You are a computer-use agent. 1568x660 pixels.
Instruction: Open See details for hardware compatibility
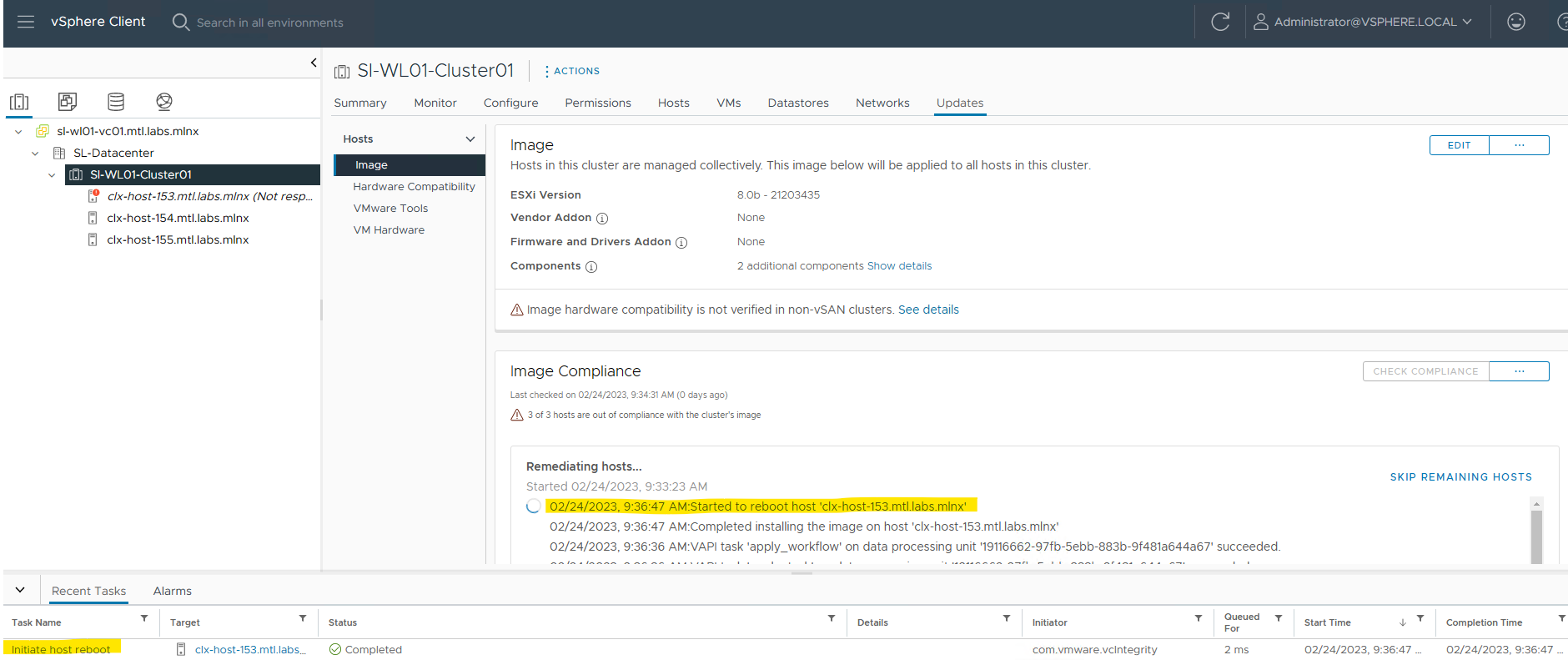[928, 310]
